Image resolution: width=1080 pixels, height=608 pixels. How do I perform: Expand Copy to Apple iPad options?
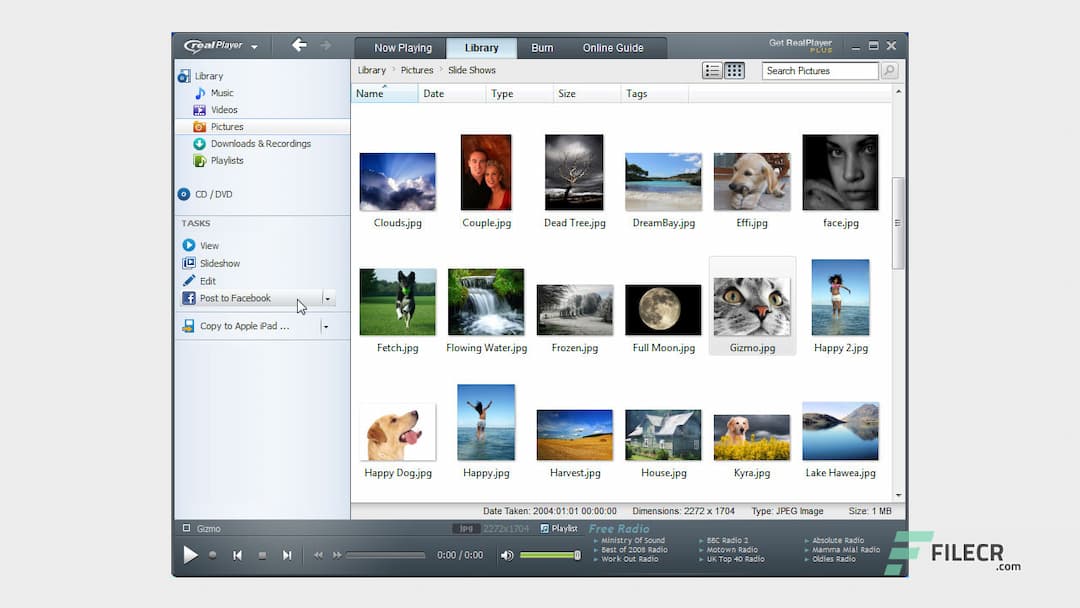pos(327,326)
